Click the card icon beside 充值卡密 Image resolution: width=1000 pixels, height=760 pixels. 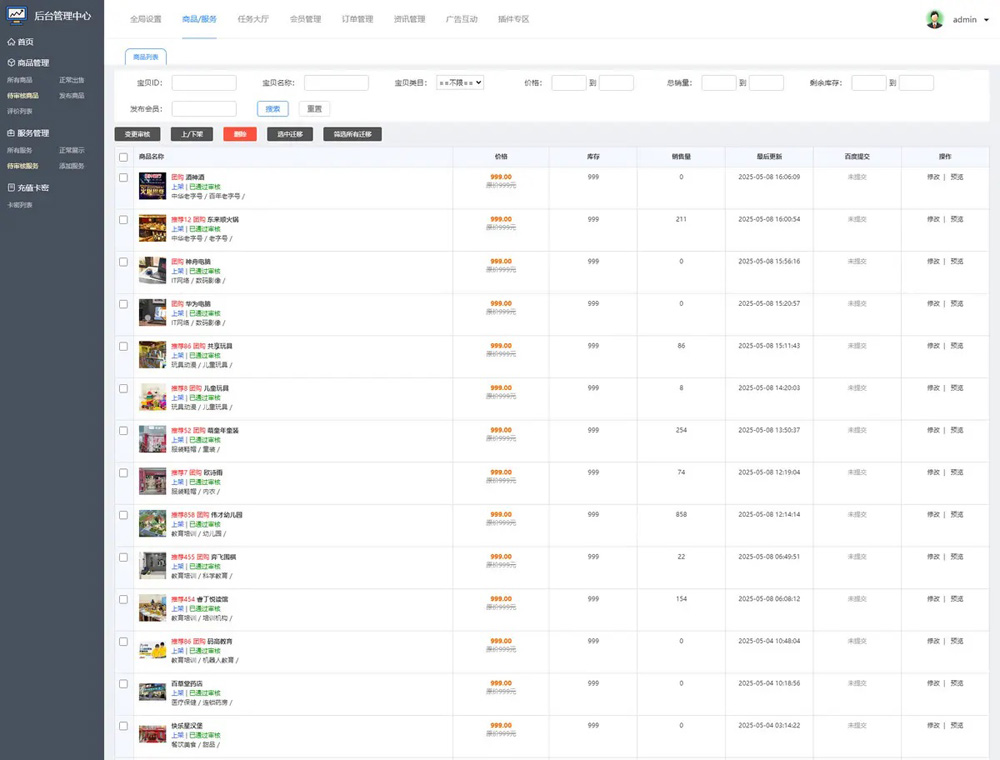11,187
